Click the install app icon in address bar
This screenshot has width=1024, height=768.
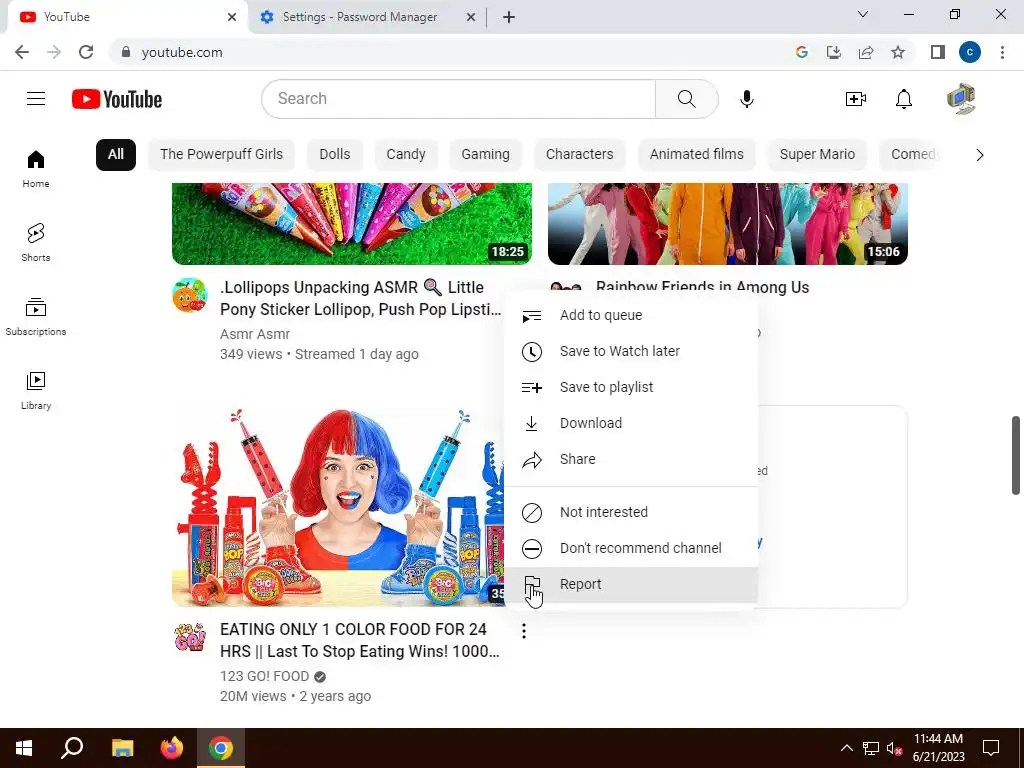point(834,52)
